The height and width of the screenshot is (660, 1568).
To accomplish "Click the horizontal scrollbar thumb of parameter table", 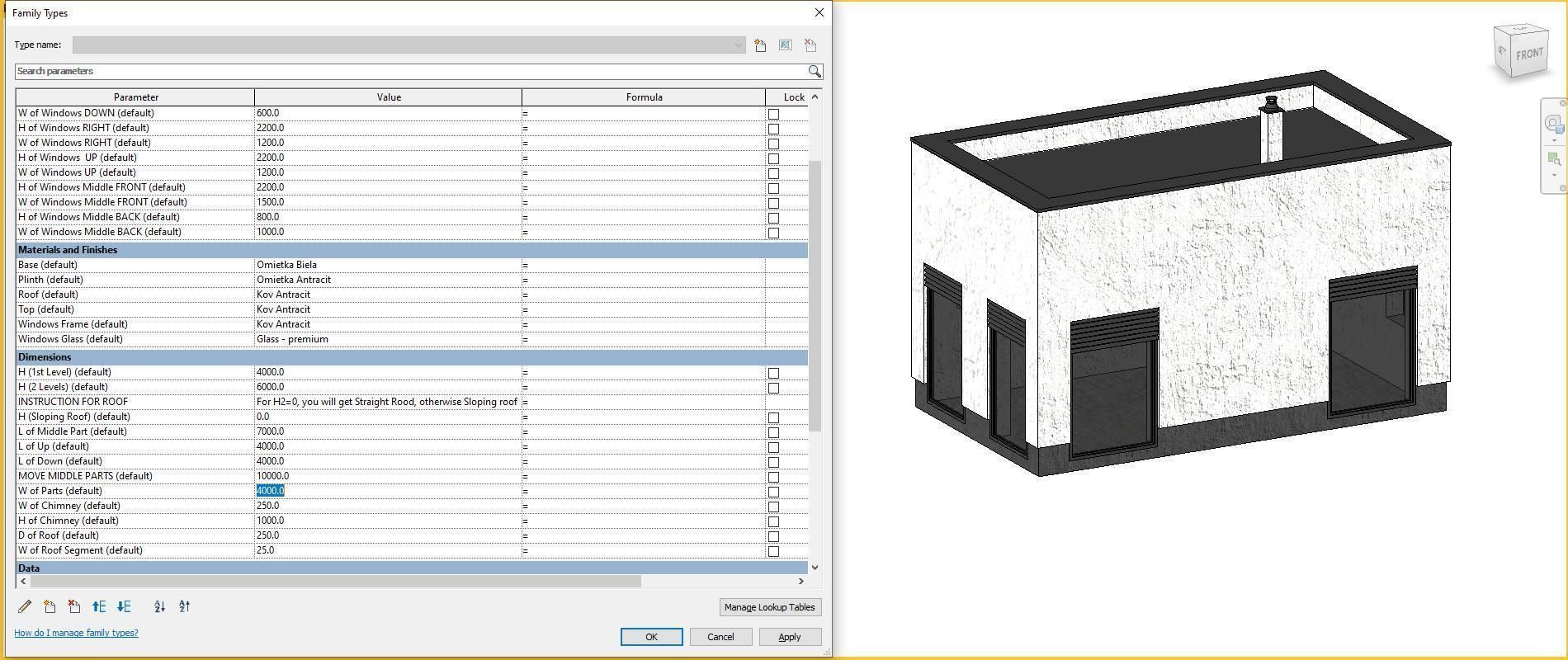I will 335,581.
